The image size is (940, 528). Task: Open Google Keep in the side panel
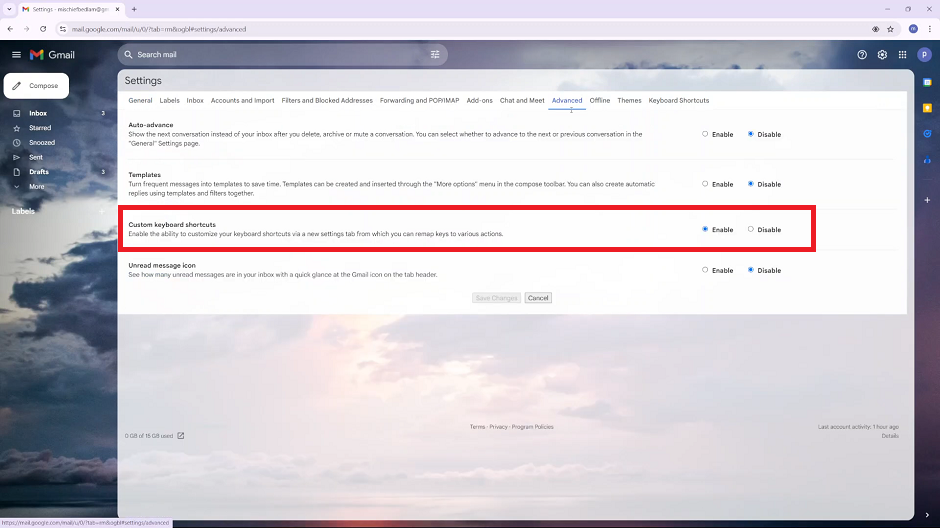927,108
